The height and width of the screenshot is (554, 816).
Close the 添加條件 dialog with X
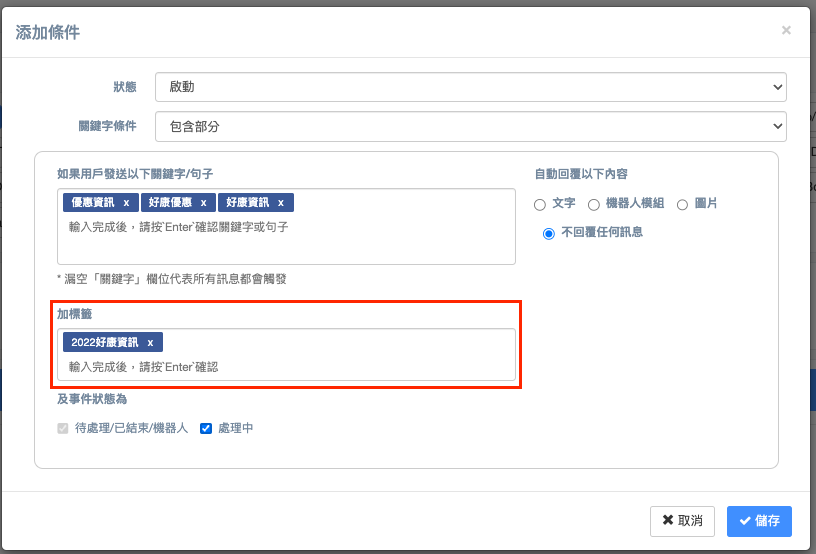pyautogui.click(x=786, y=31)
